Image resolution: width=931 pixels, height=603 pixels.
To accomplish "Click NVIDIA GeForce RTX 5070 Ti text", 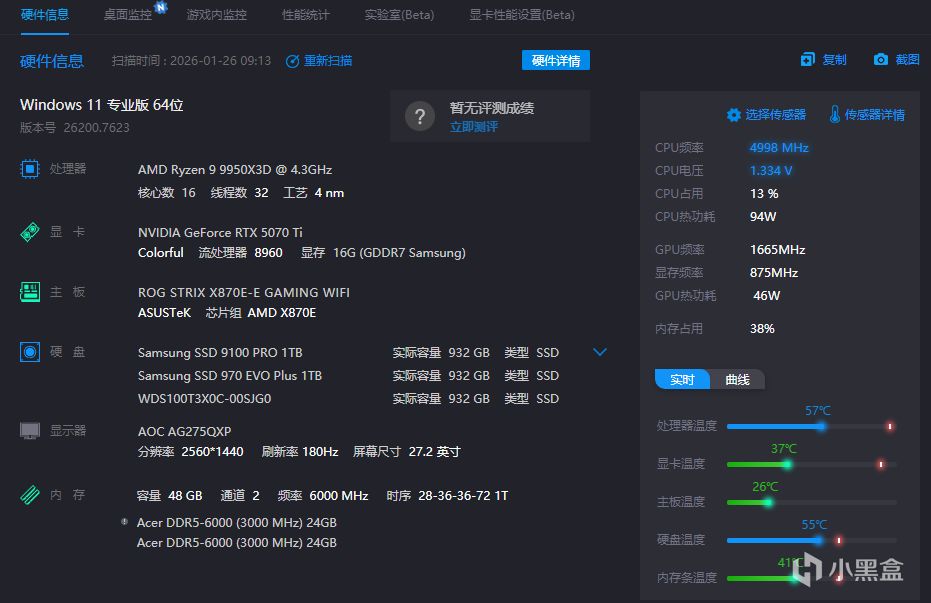I will [220, 232].
